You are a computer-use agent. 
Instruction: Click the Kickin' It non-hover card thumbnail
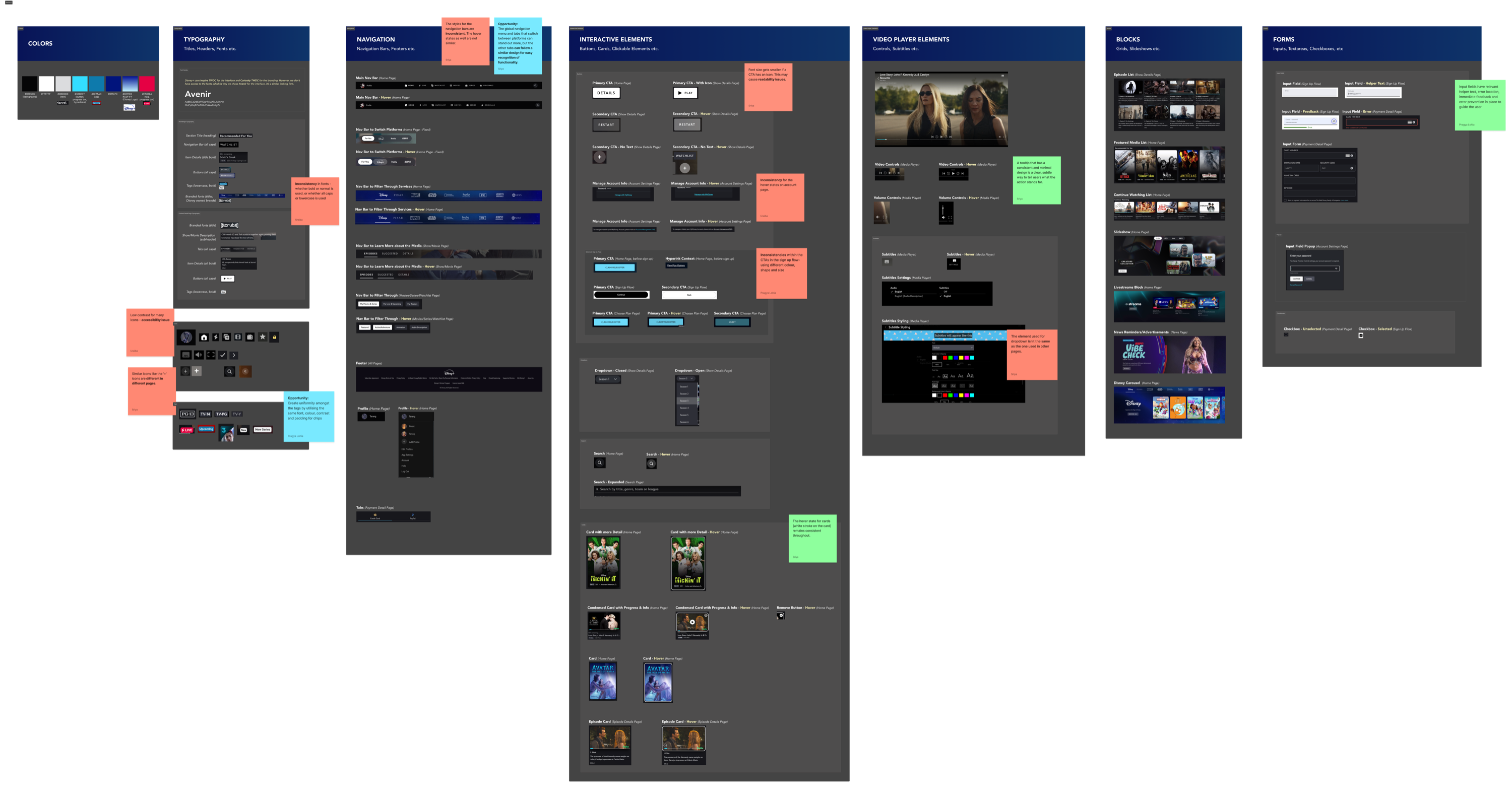click(603, 562)
